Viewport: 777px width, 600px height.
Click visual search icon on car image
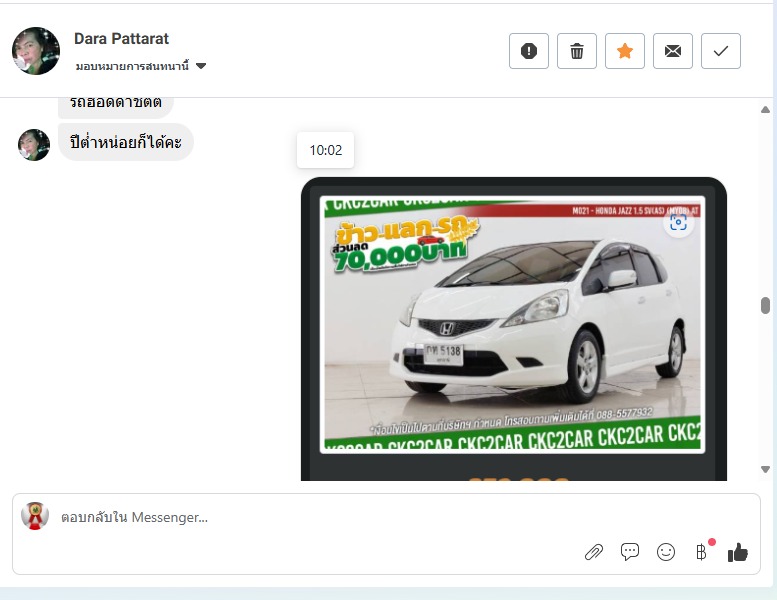[x=679, y=222]
